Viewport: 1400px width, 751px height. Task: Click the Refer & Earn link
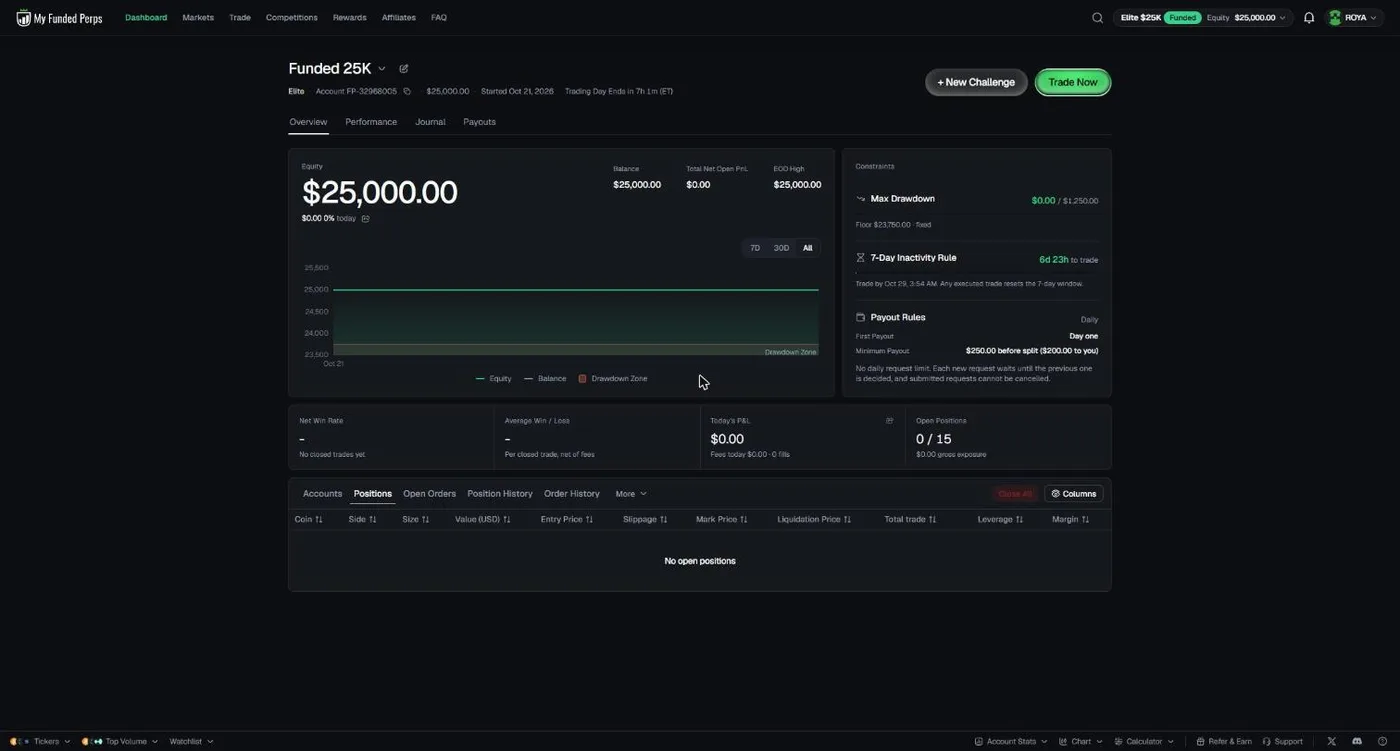(x=1224, y=742)
